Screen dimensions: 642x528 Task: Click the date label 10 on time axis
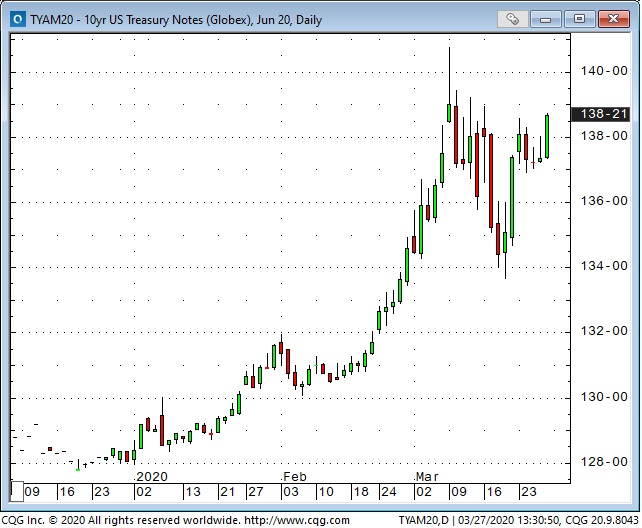(326, 492)
